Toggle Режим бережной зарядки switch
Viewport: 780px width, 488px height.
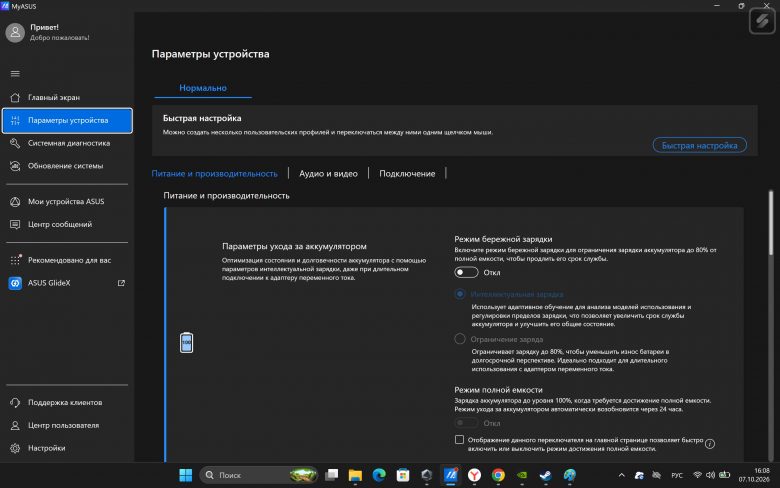tap(466, 273)
